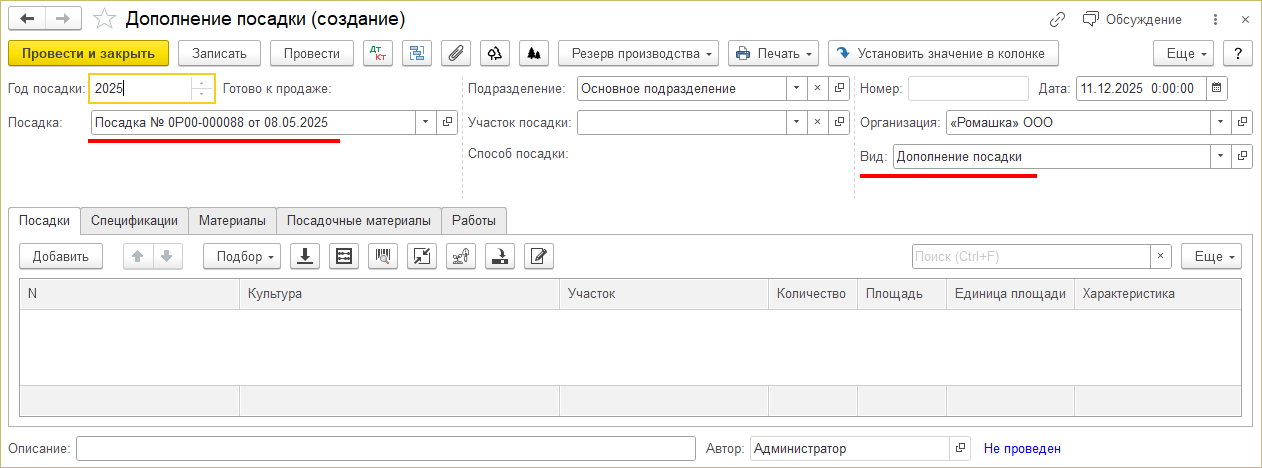Click the pencil edit icon in table toolbar
Viewport: 1262px width, 468px height.
pos(539,256)
